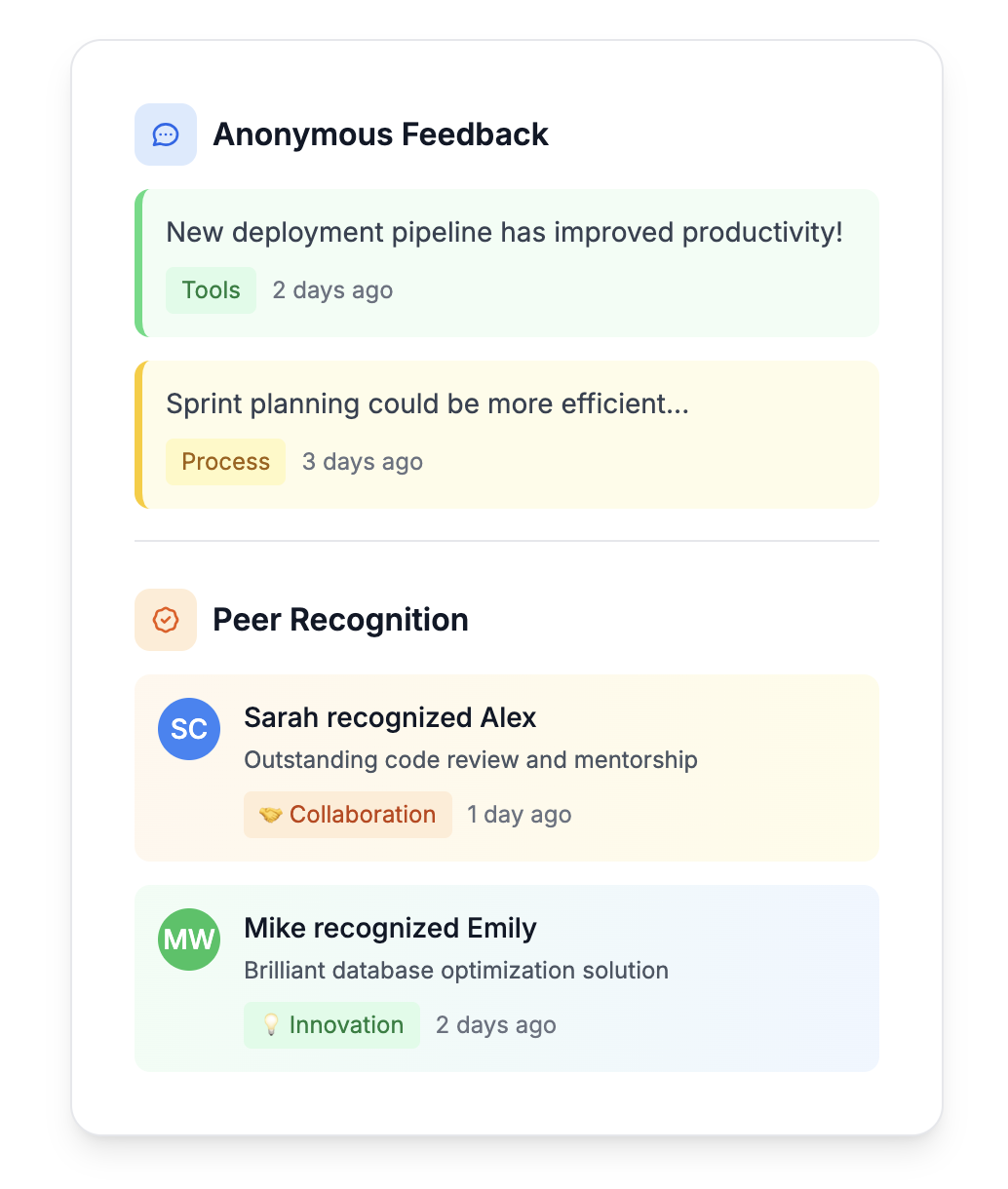Toggle the Innovation recognition tag
Screen dimensions: 1008x1189
(x=331, y=1025)
